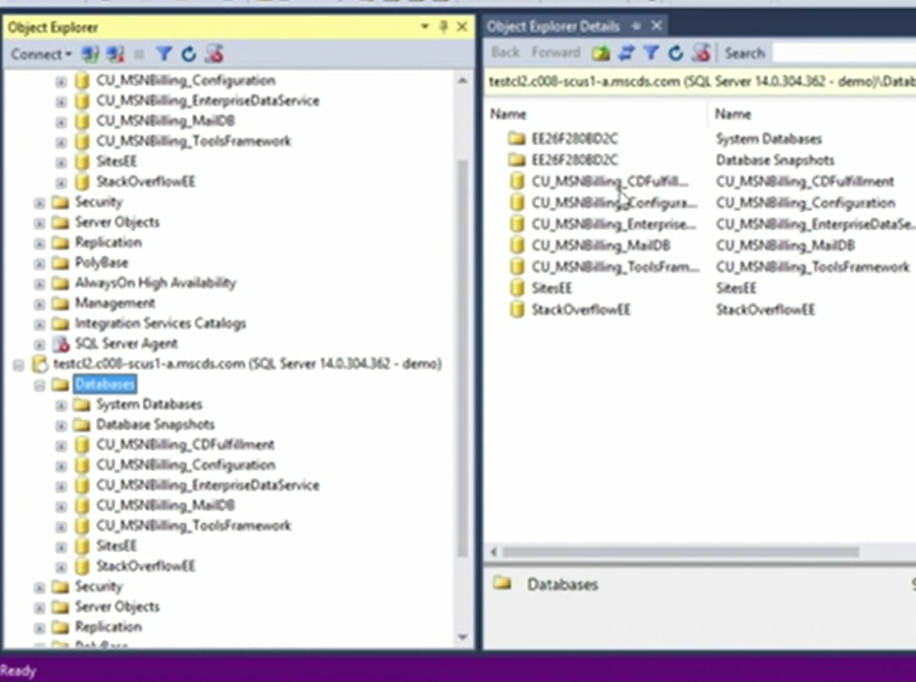The height and width of the screenshot is (682, 916).
Task: Click the Forward button in Details toolbar
Action: click(556, 53)
